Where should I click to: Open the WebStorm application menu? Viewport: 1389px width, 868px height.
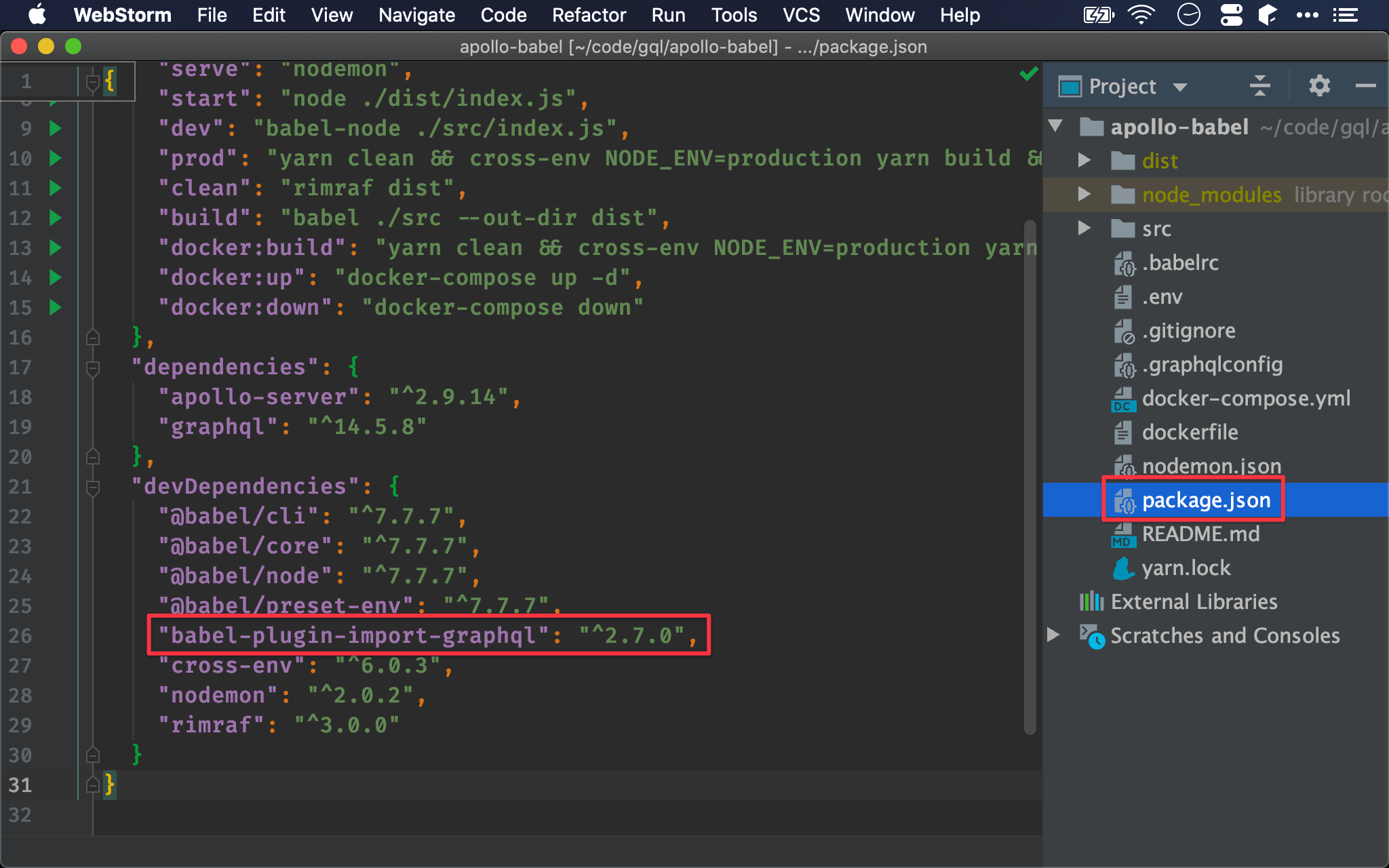(x=123, y=15)
